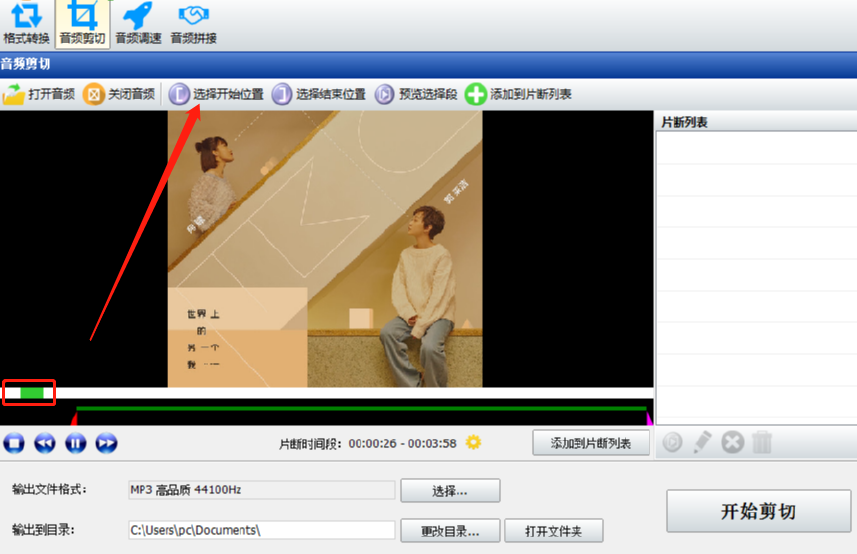The width and height of the screenshot is (857, 554).
Task: Click 预览选择段 to preview the selection
Action: click(416, 94)
